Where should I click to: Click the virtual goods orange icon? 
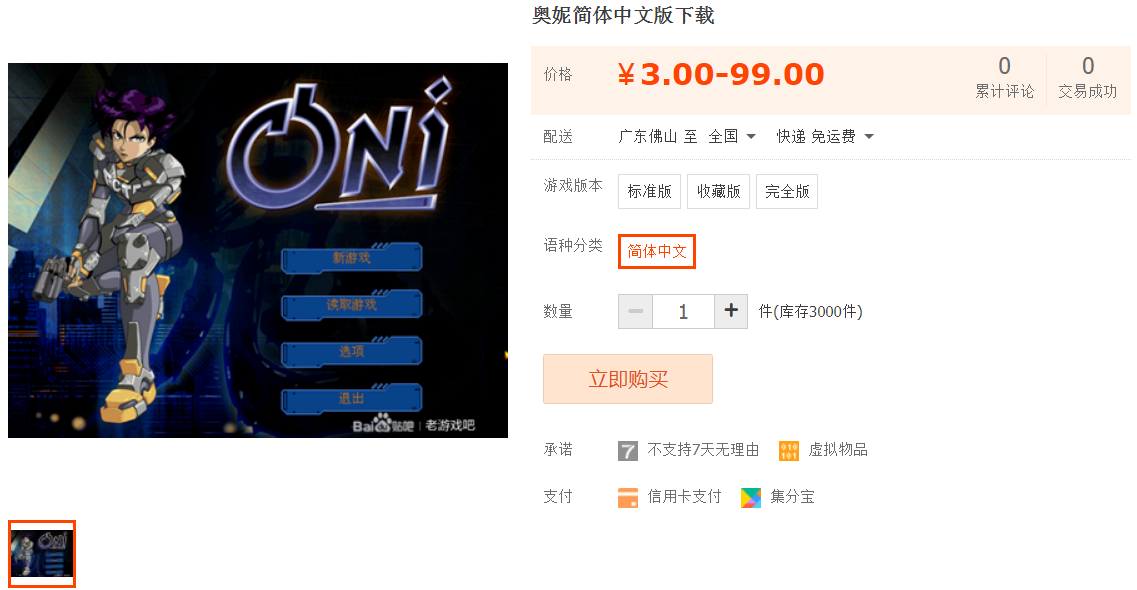coord(788,451)
